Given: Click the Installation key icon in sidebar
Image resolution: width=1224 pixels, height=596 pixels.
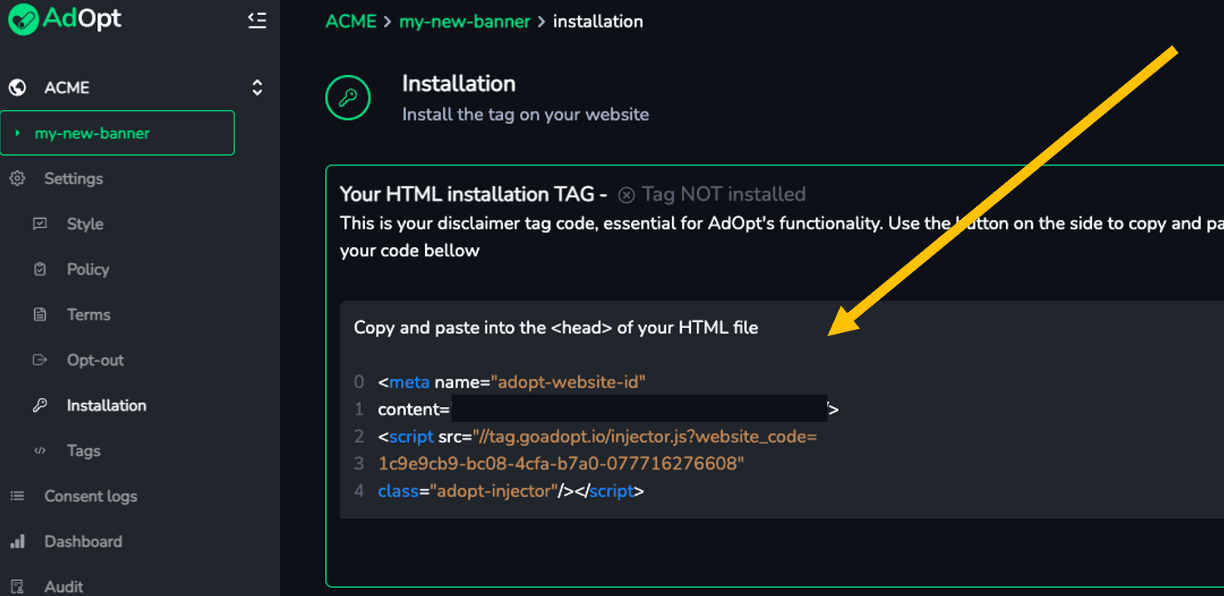Looking at the screenshot, I should pyautogui.click(x=40, y=405).
